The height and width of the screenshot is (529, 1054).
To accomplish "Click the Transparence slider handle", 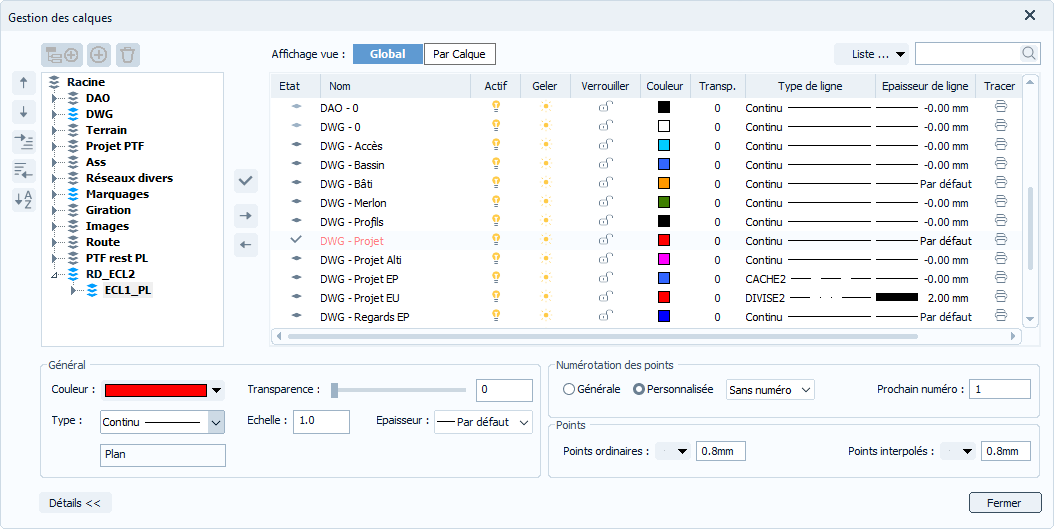I will click(x=334, y=390).
